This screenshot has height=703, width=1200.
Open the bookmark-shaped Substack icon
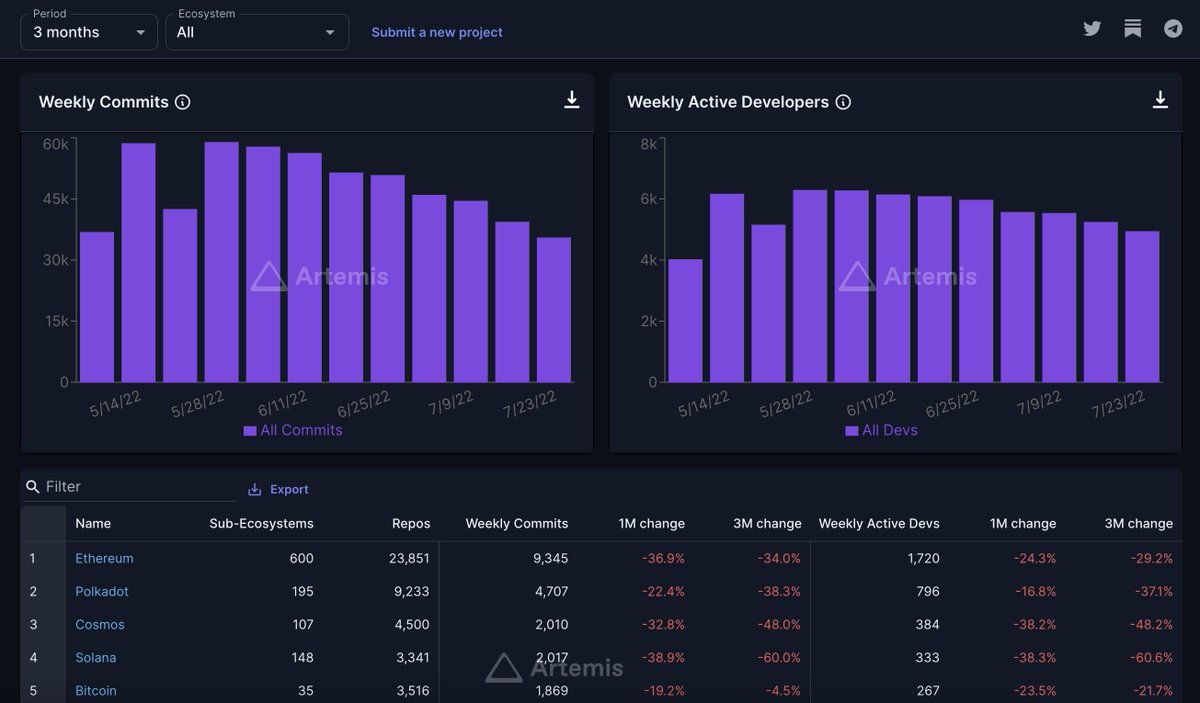coord(1132,29)
